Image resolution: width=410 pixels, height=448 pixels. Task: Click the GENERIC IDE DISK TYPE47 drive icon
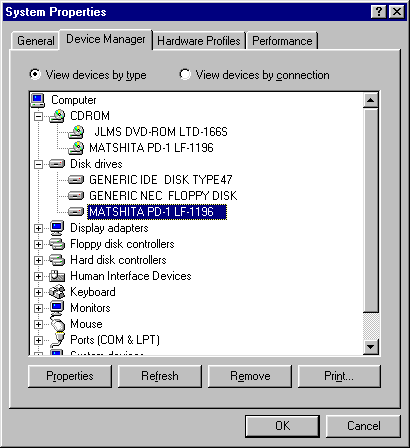[76, 180]
